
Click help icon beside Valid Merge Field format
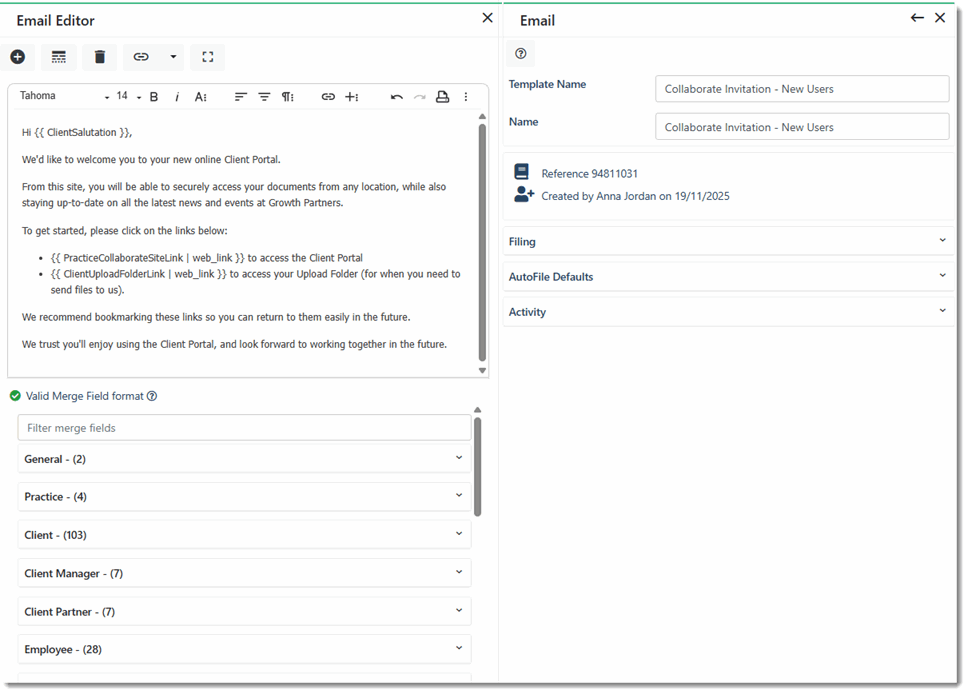152,396
